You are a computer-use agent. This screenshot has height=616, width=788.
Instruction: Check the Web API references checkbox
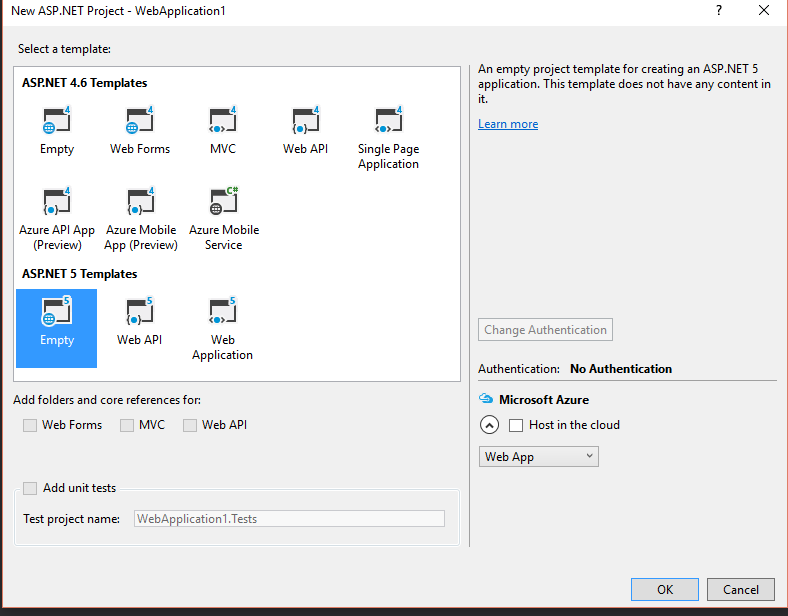[190, 426]
